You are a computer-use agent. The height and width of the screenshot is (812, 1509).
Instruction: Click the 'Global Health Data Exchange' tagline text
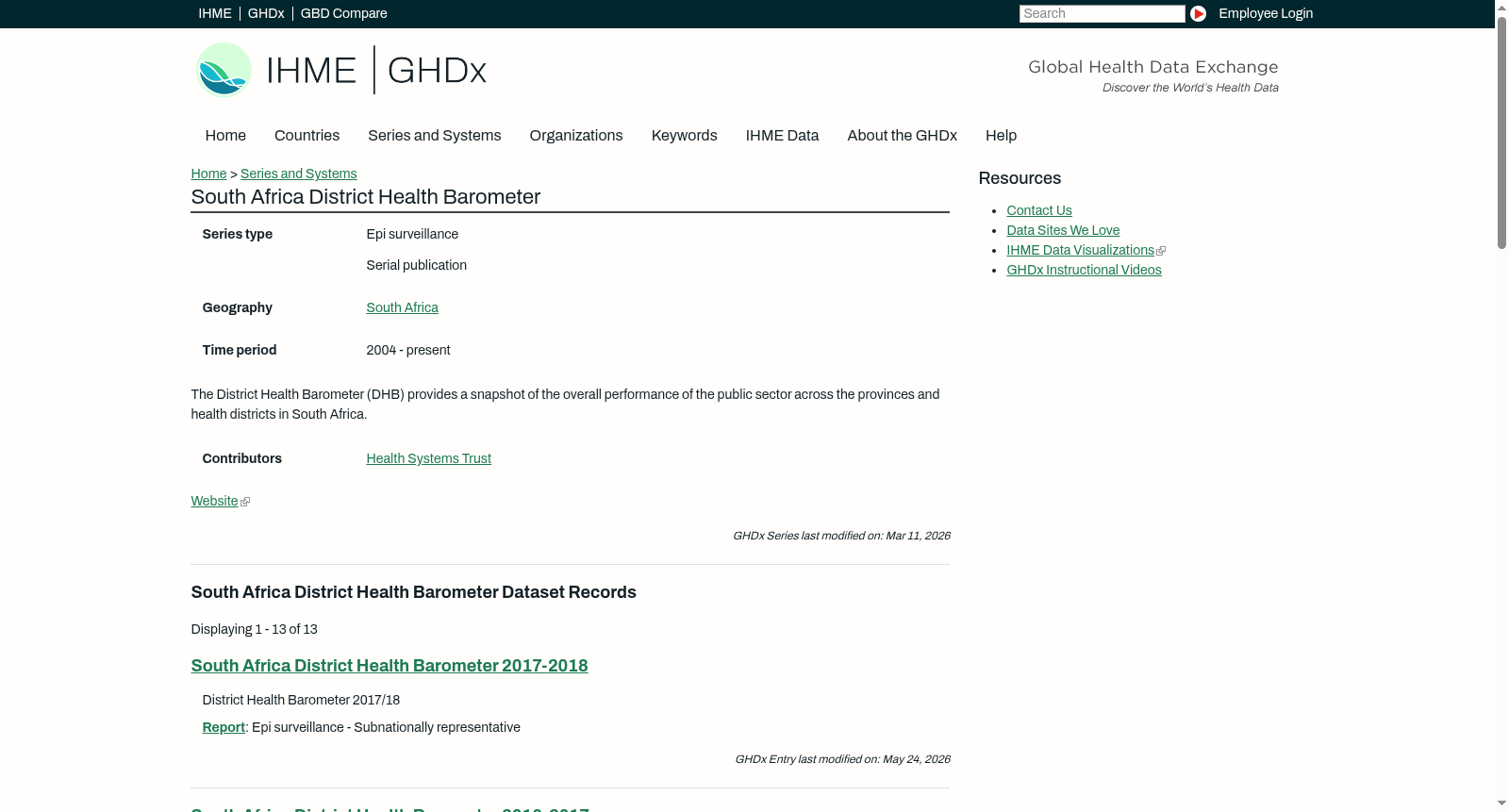coord(1153,67)
